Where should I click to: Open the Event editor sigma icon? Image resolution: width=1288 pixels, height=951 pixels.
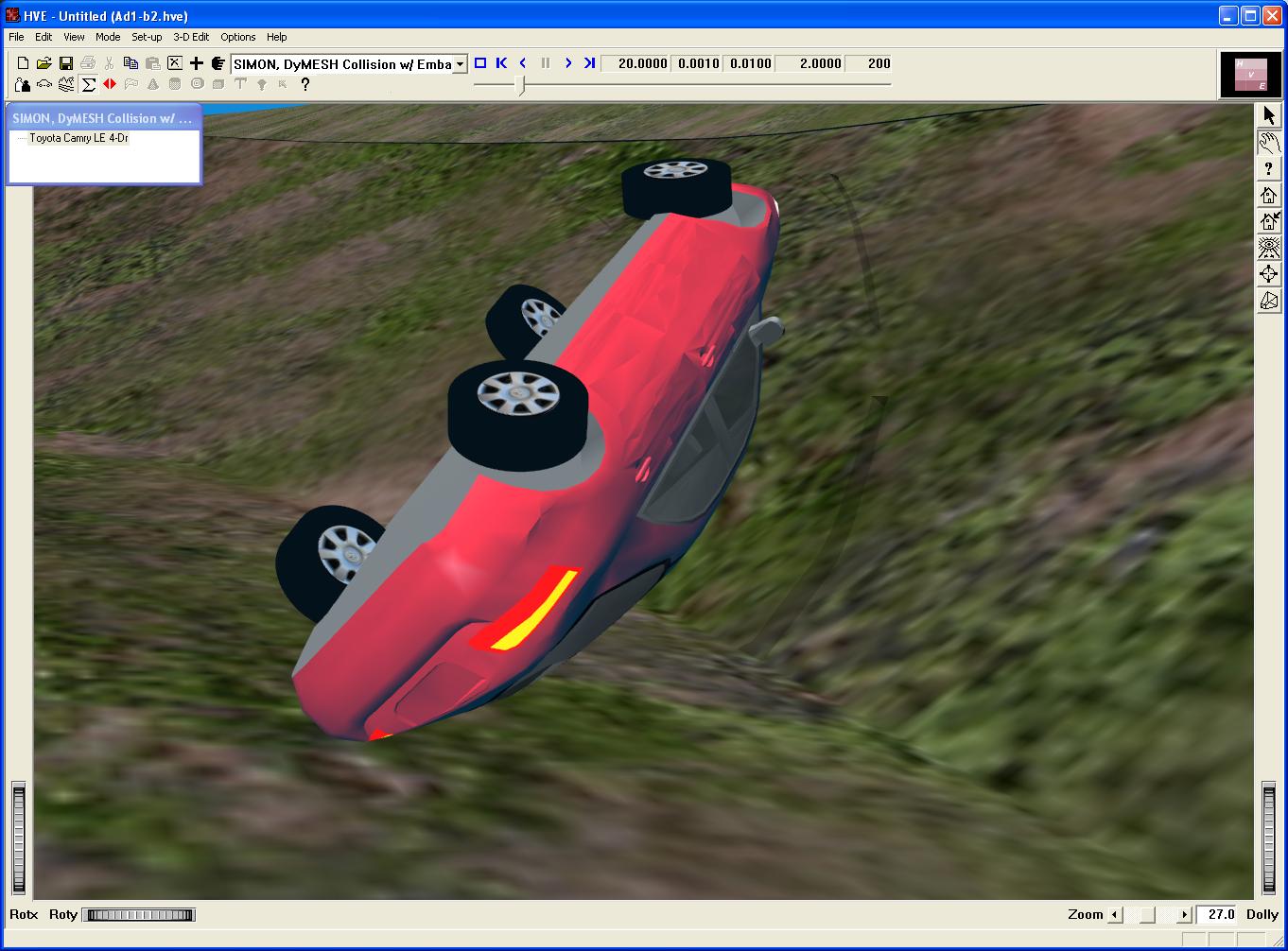click(x=88, y=84)
